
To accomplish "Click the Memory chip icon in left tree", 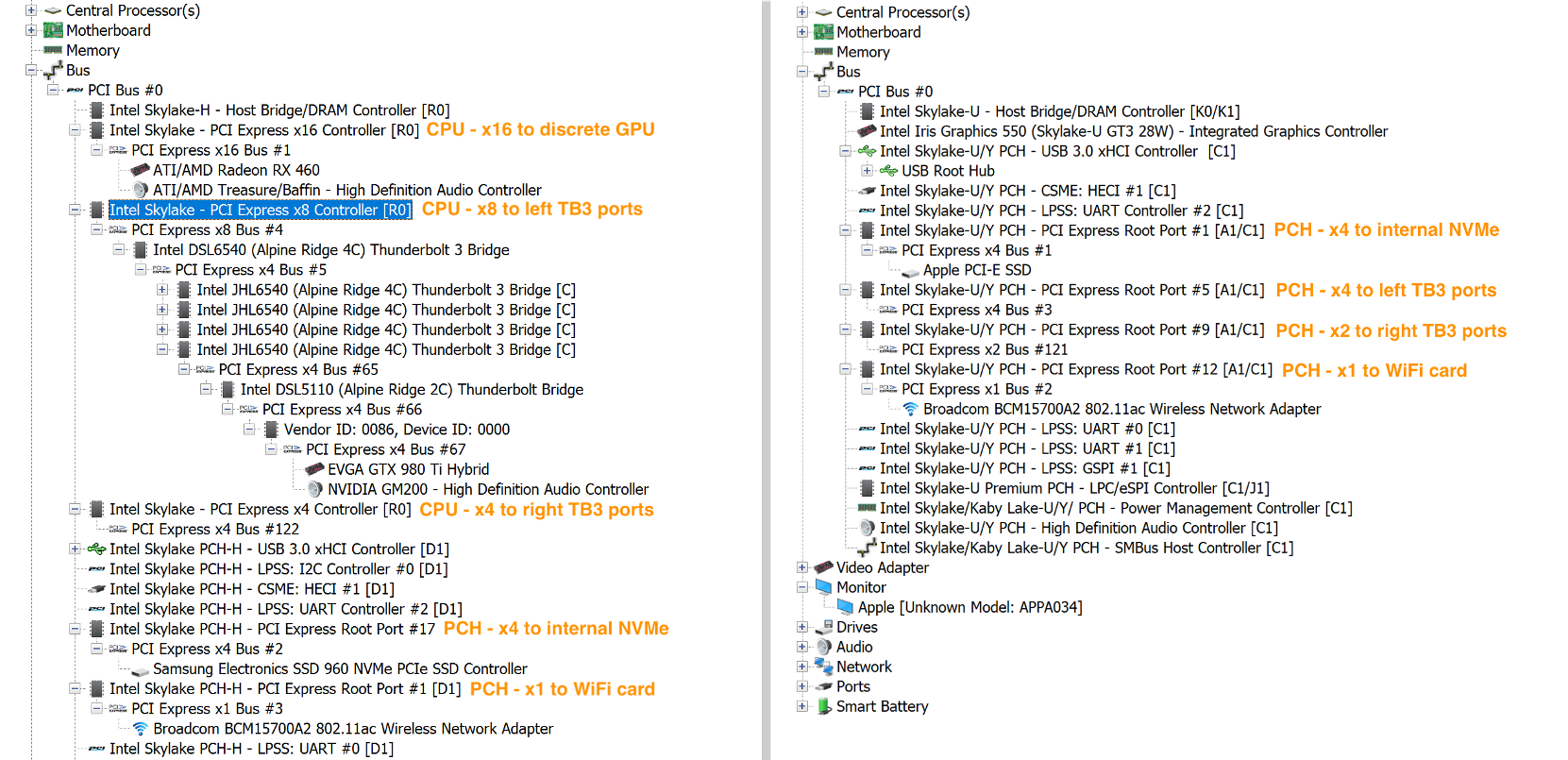I will pos(54,50).
